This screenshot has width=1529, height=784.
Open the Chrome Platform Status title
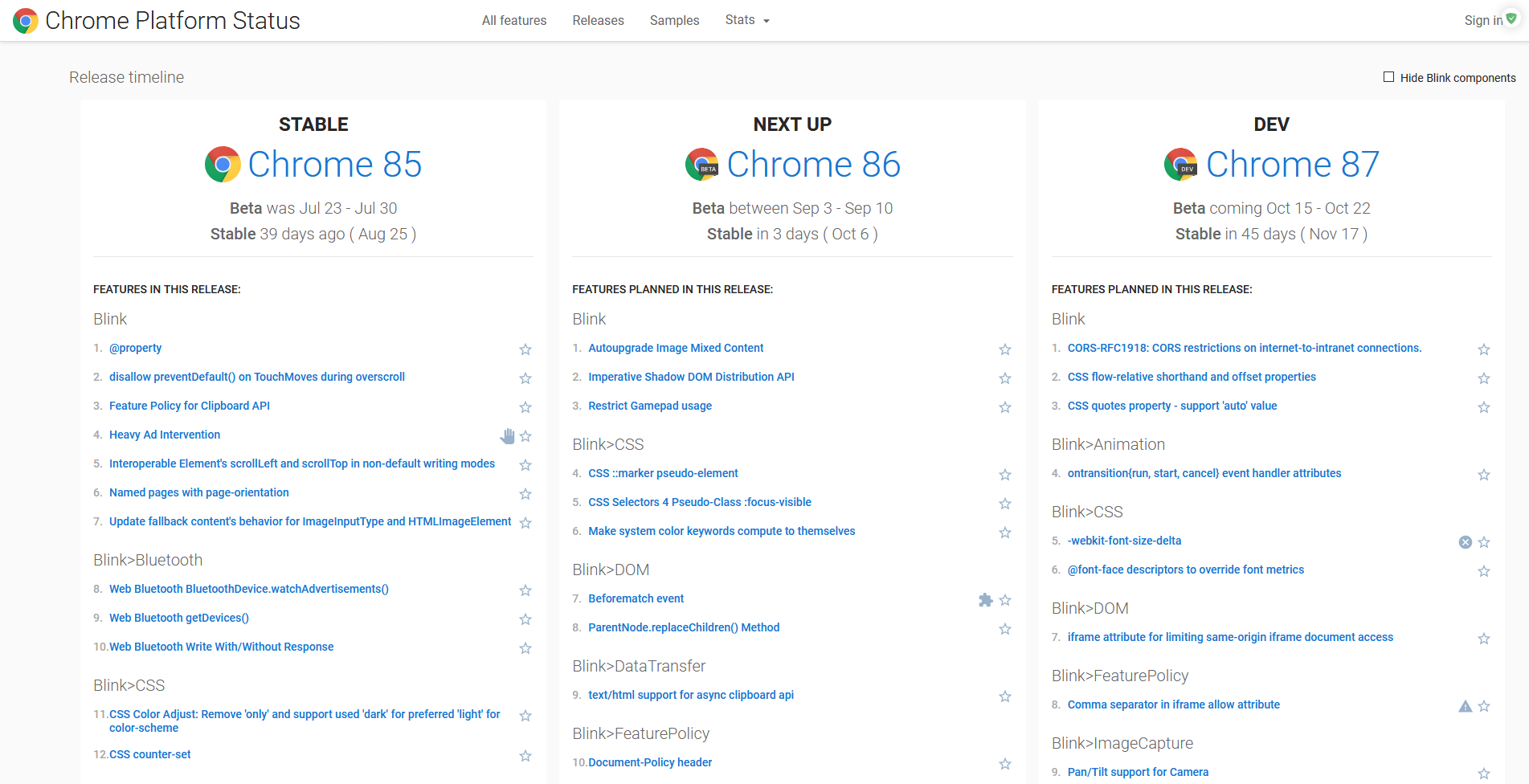[173, 21]
